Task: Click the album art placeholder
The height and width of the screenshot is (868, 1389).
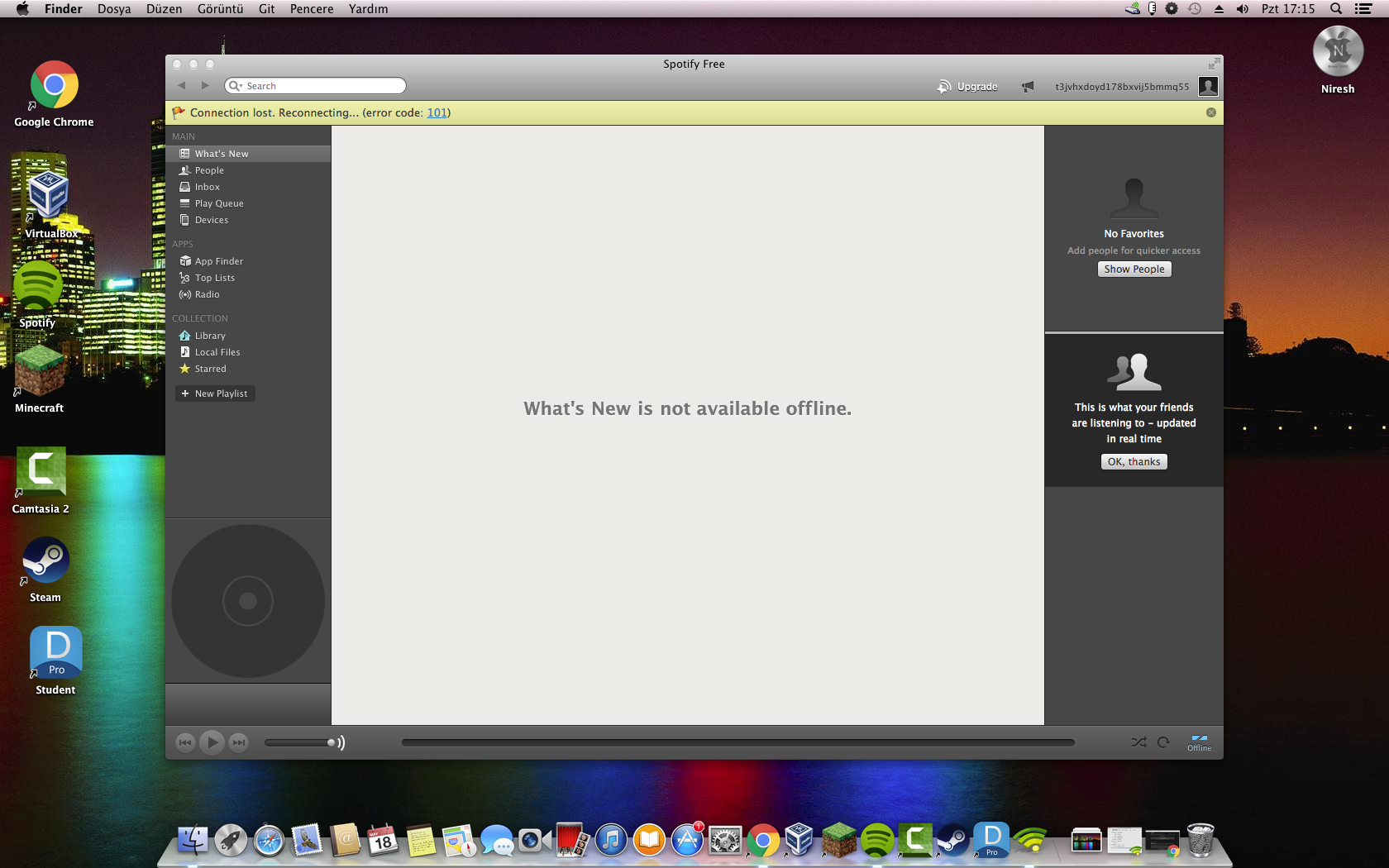Action: coord(248,601)
